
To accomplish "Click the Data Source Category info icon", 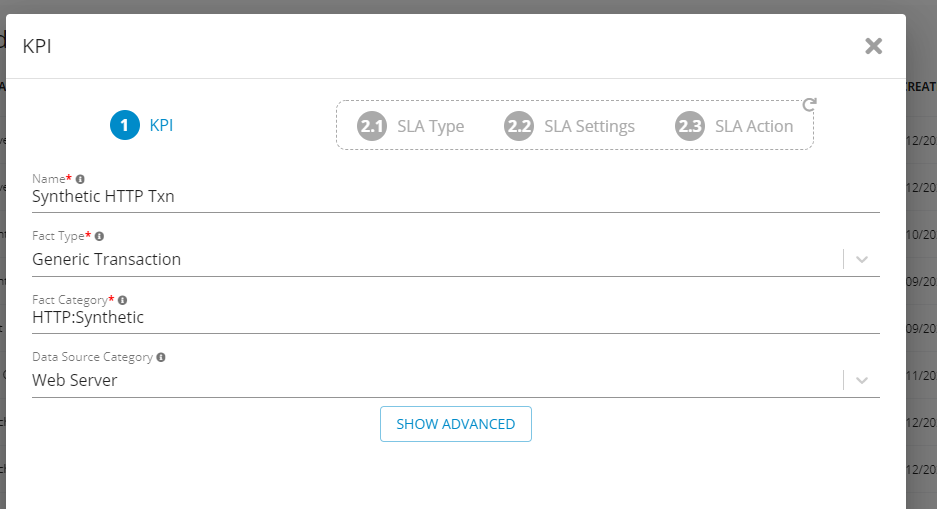I will pos(161,357).
